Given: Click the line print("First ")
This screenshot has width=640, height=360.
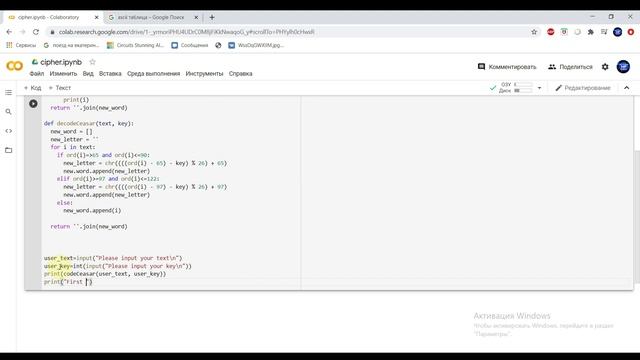Looking at the screenshot, I should [x=68, y=282].
